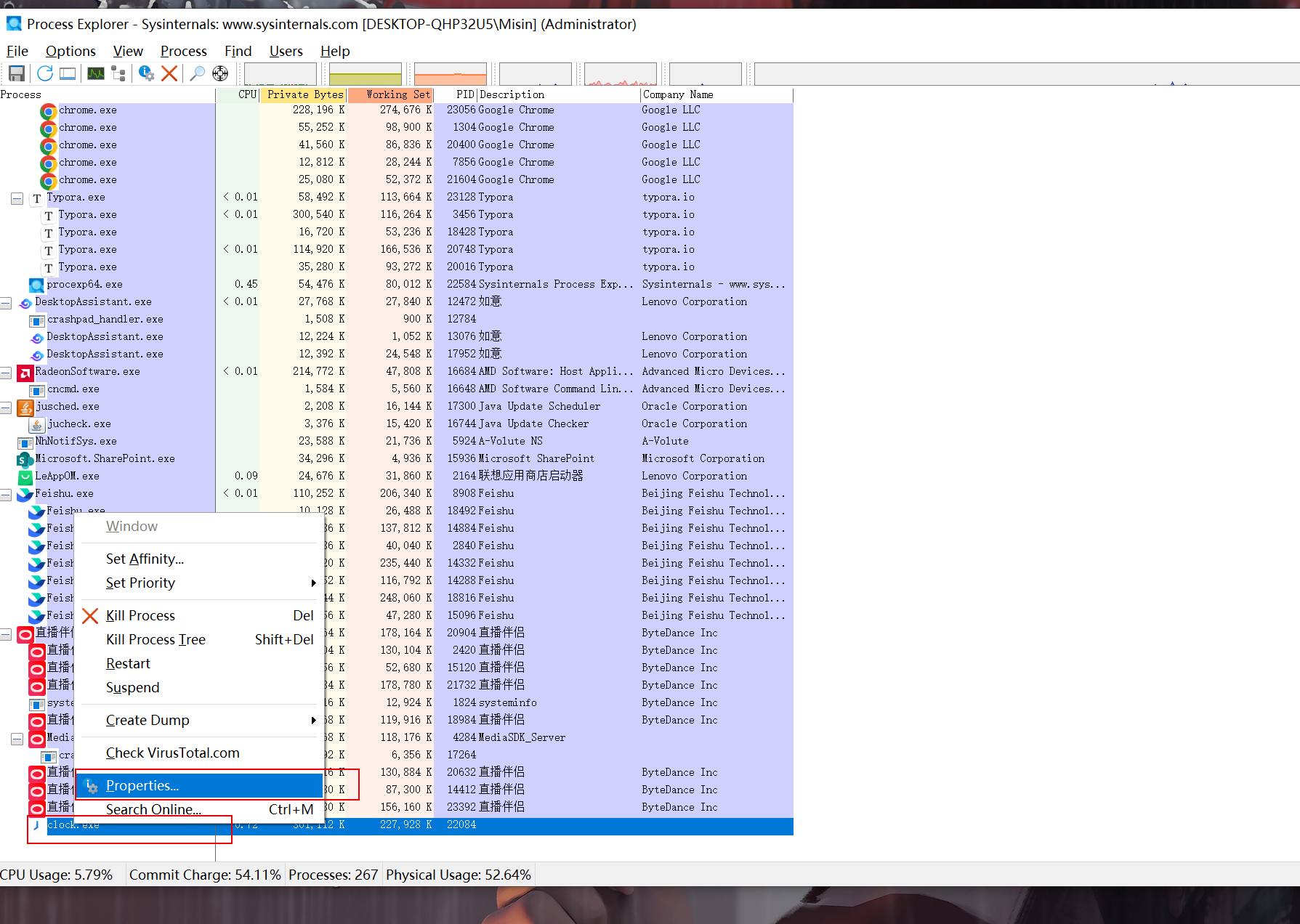Image resolution: width=1300 pixels, height=924 pixels.
Task: Select the Feishu.exe parent process icon
Action: coord(25,494)
